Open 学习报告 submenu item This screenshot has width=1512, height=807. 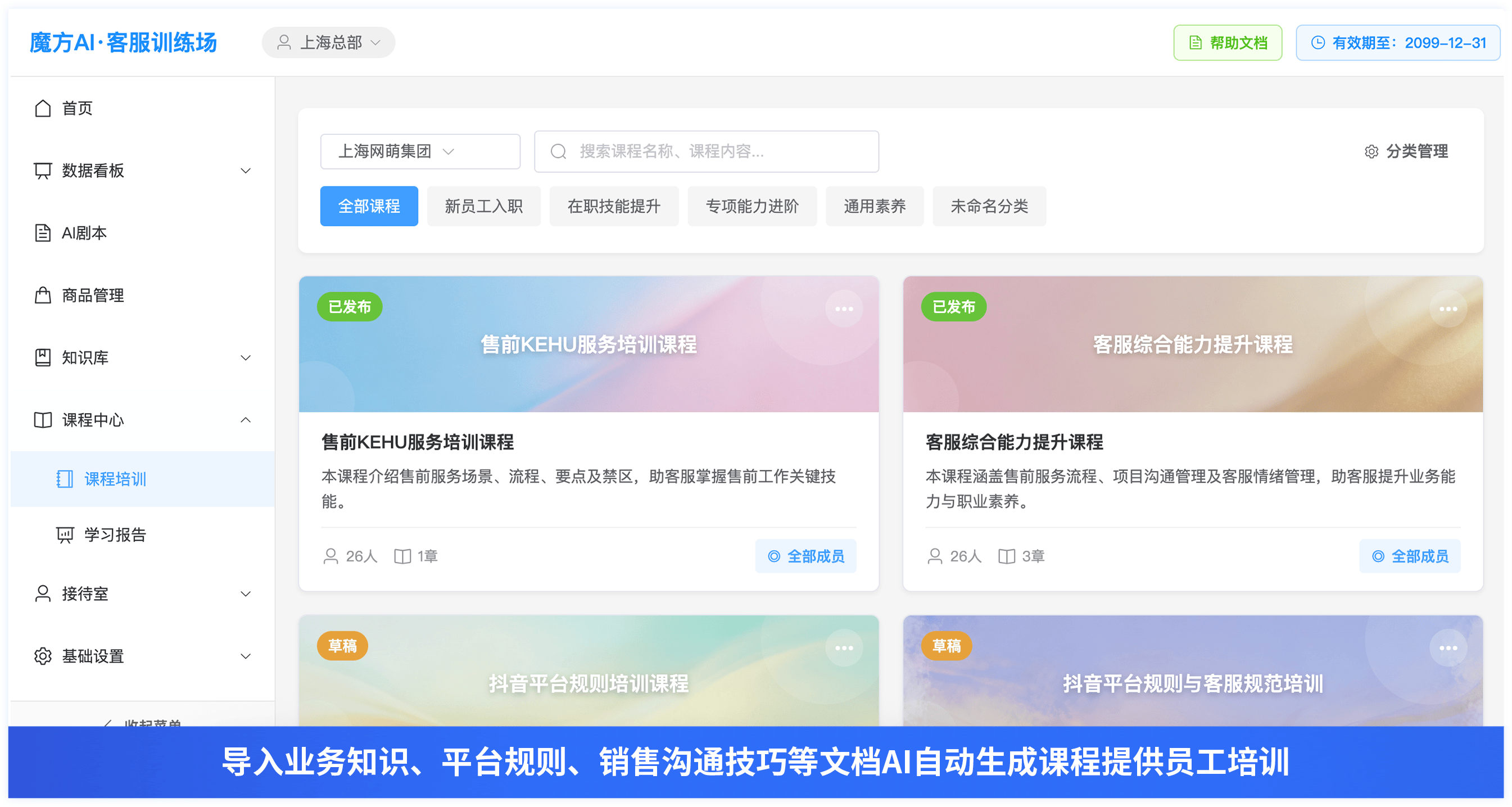(x=142, y=534)
